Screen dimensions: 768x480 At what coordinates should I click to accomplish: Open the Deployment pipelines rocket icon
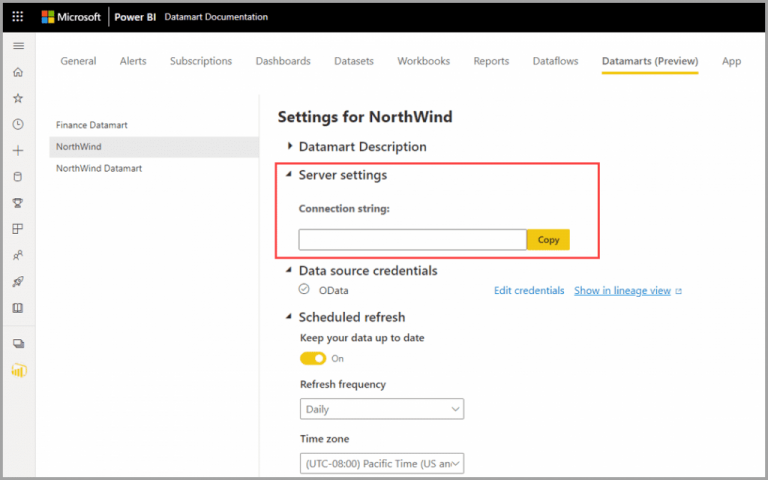coord(18,282)
